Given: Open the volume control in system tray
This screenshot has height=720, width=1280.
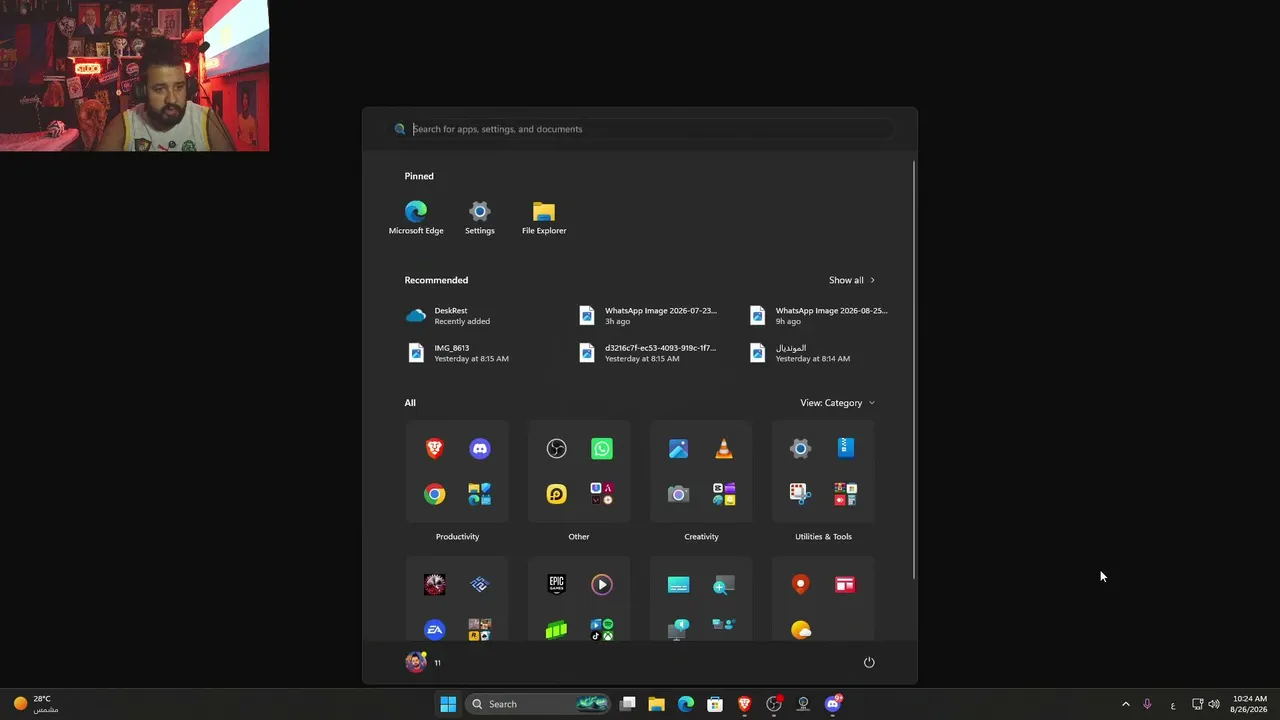Looking at the screenshot, I should [1214, 704].
